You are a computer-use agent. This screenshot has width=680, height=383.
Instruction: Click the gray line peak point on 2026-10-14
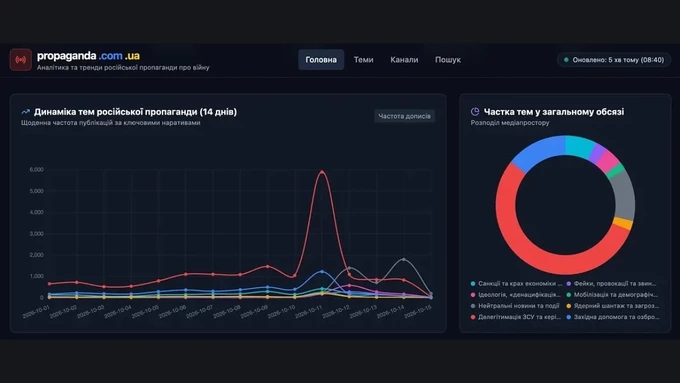pyautogui.click(x=404, y=260)
